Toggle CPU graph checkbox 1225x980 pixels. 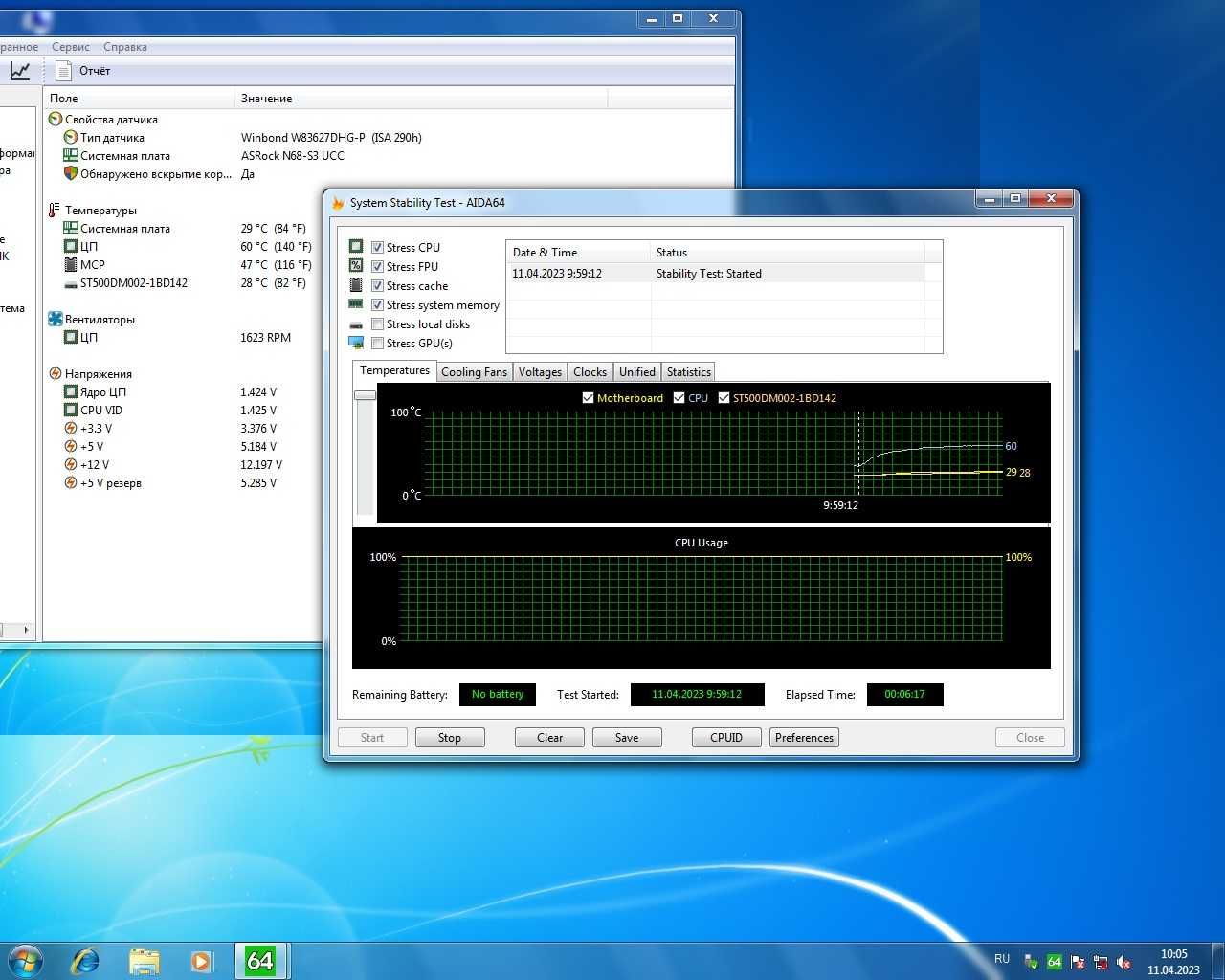(679, 397)
